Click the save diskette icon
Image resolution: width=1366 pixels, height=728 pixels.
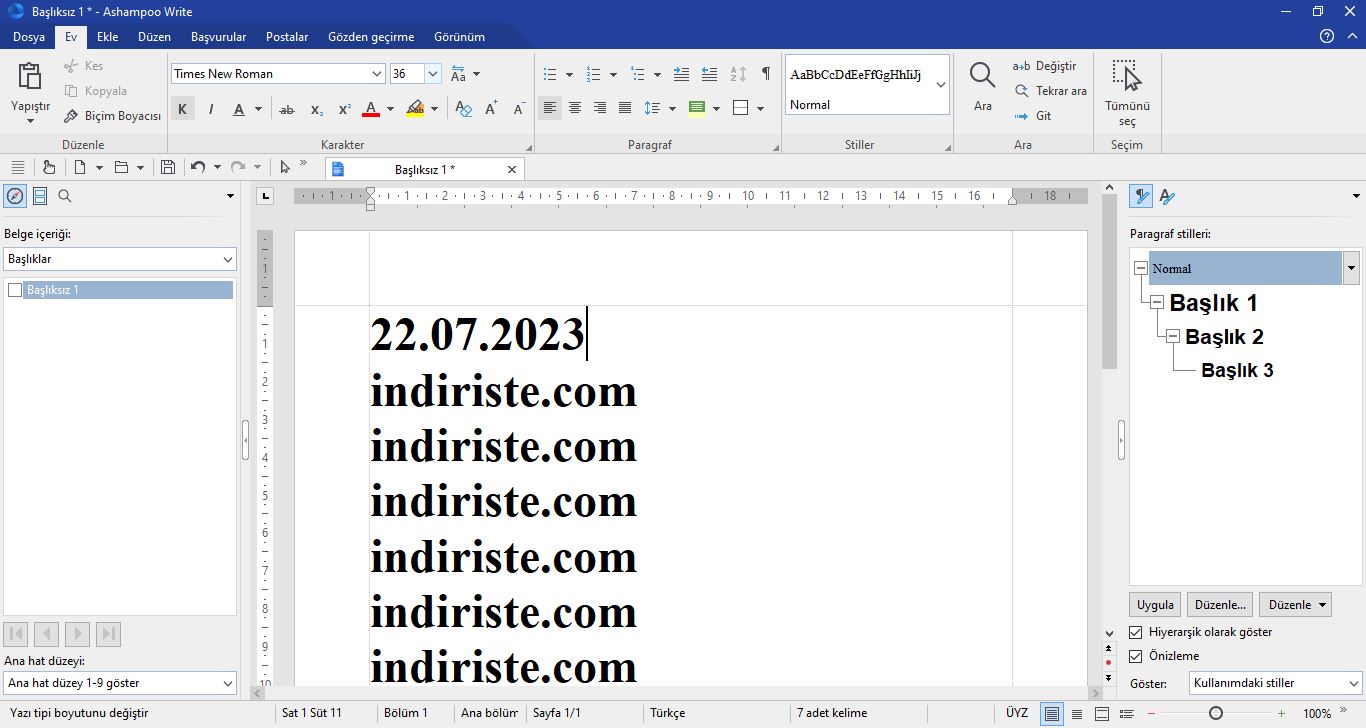pyautogui.click(x=168, y=168)
